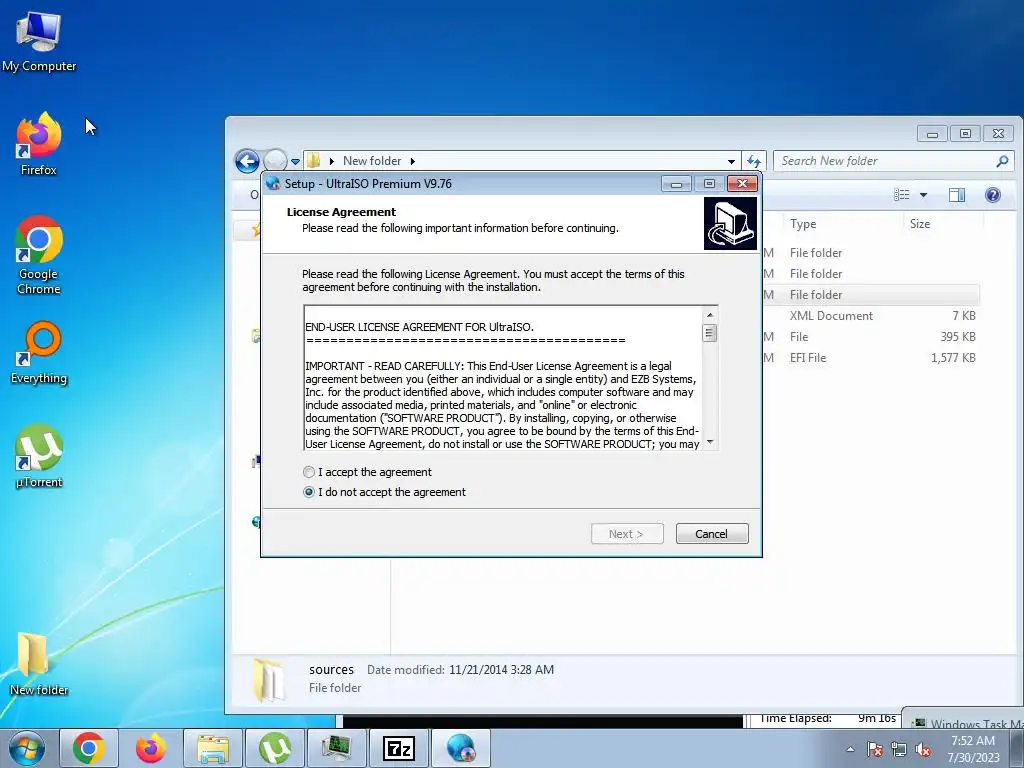The width and height of the screenshot is (1024, 768).
Task: Open Windows Explorer taskbar button
Action: tap(213, 748)
